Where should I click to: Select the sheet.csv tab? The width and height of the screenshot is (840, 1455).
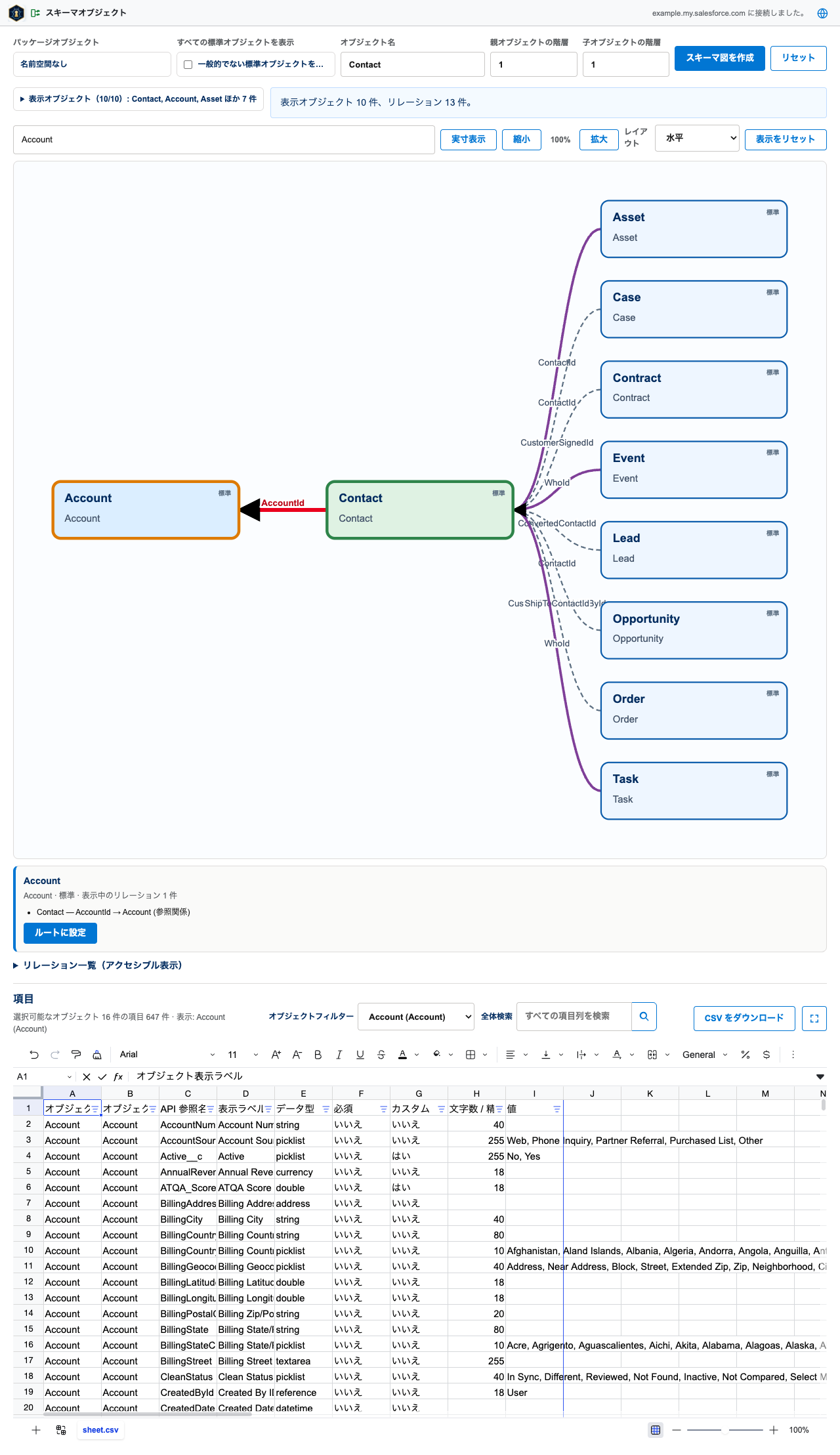(x=100, y=1430)
